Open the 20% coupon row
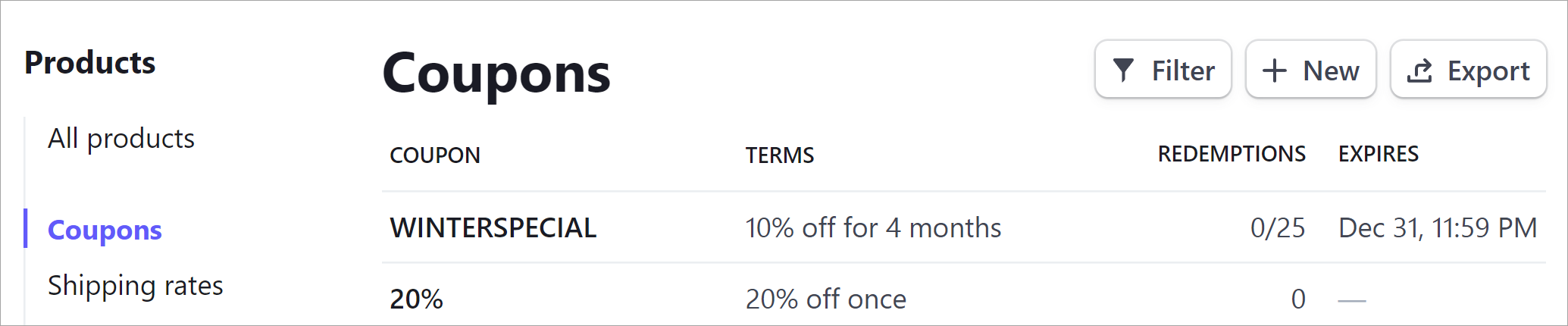1568x326 pixels. (x=964, y=299)
